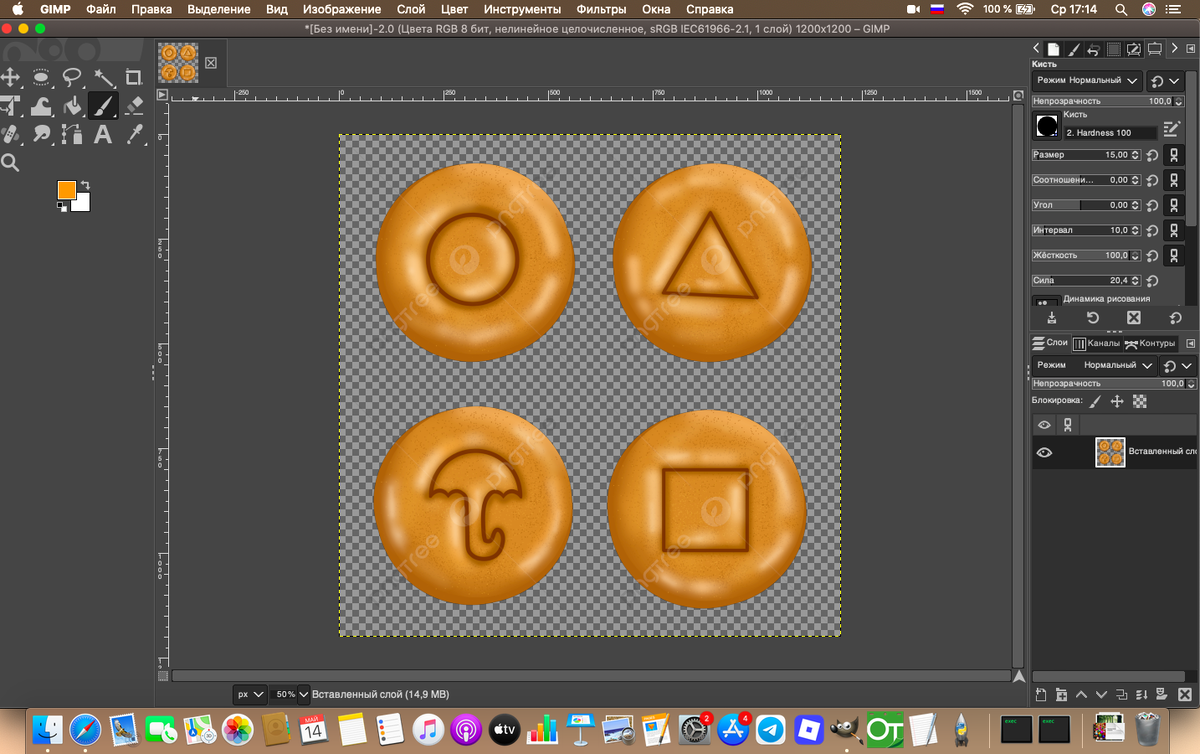Select the Free Select lasso tool
Image resolution: width=1200 pixels, height=754 pixels.
click(71, 77)
